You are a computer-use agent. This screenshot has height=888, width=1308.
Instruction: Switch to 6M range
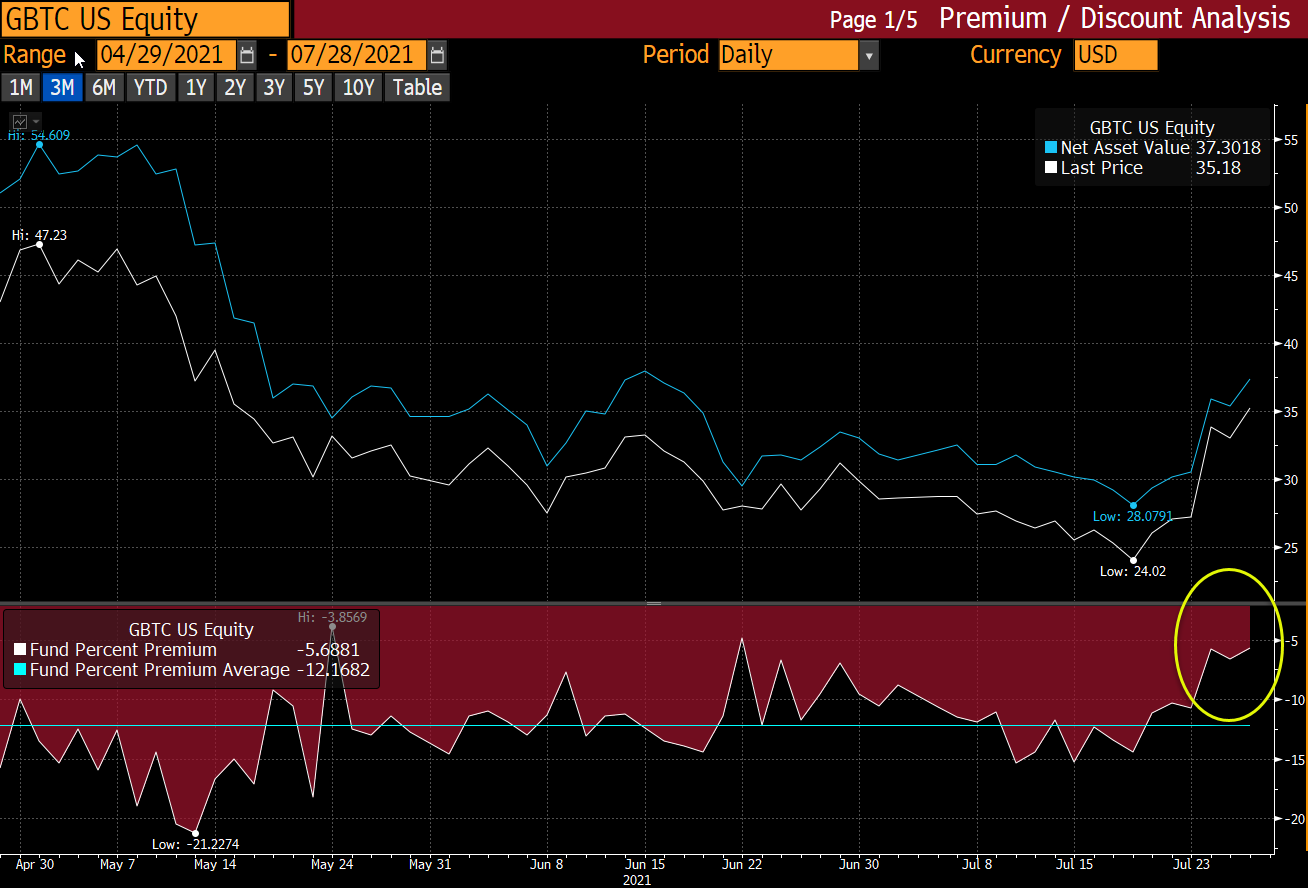pyautogui.click(x=104, y=88)
